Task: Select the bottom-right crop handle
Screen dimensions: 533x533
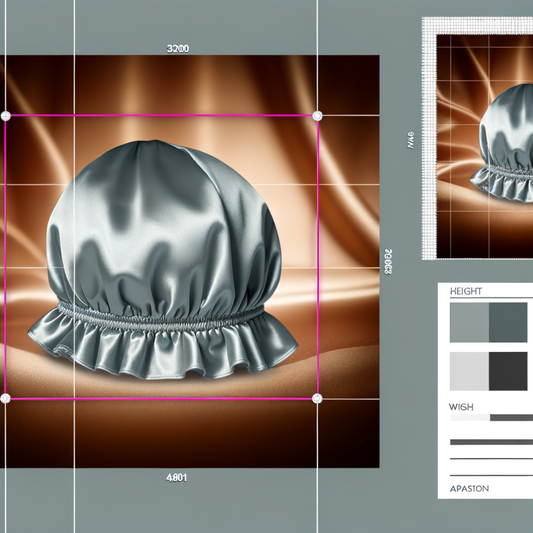Action: click(x=317, y=398)
